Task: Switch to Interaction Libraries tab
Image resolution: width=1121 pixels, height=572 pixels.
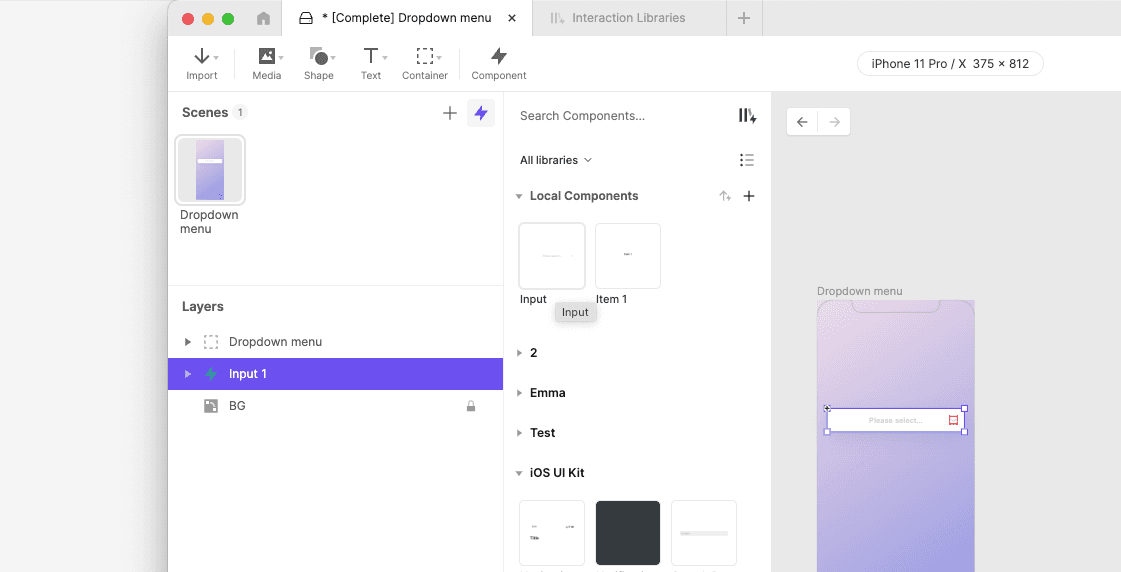Action: coord(618,18)
